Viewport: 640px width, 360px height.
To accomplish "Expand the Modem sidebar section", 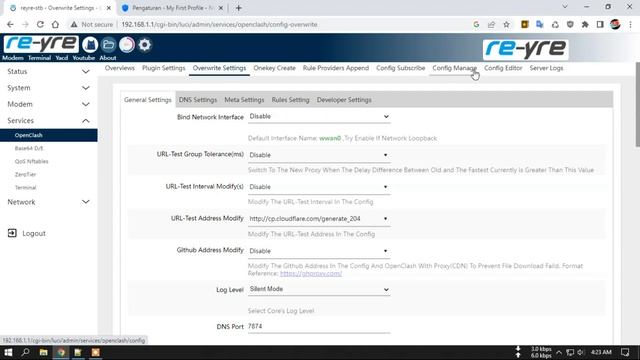I will (49, 104).
